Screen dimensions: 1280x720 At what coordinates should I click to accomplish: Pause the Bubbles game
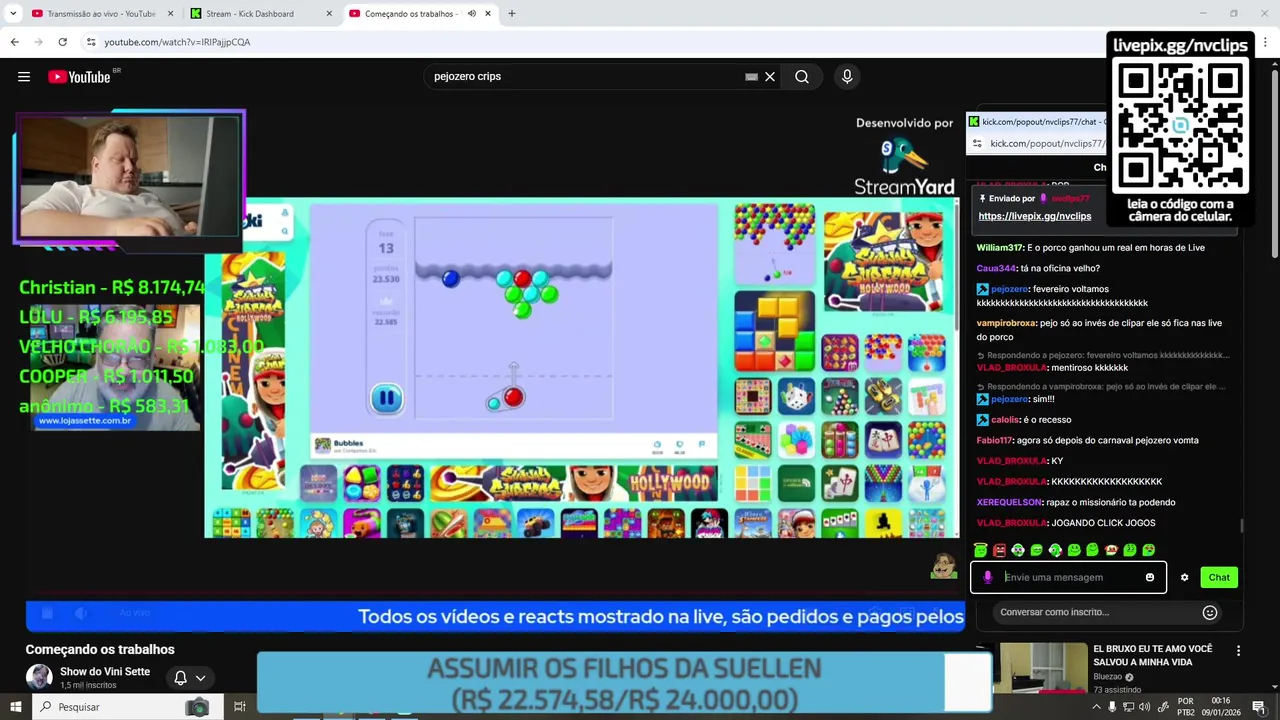pos(387,399)
